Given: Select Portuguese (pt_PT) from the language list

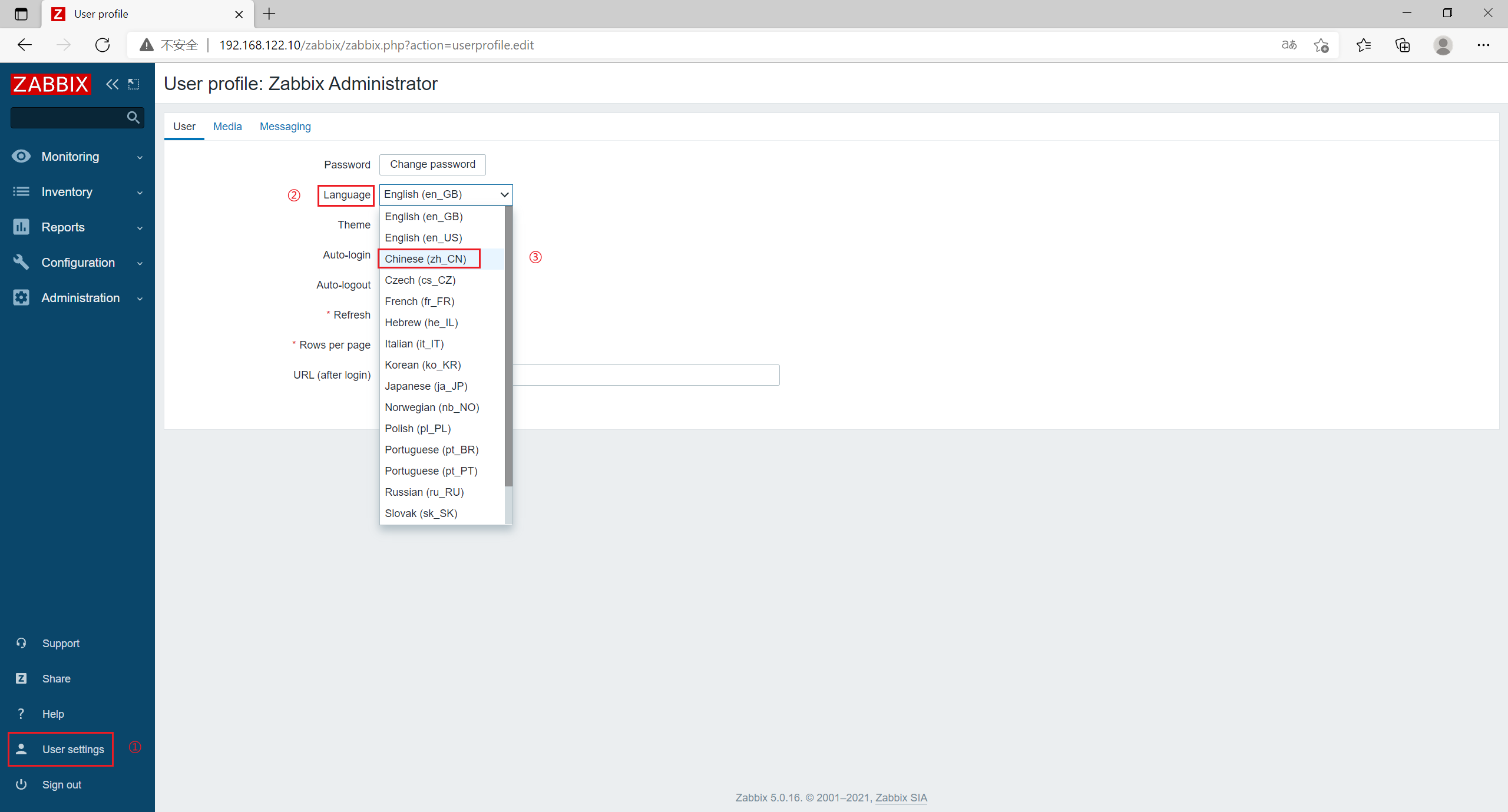Looking at the screenshot, I should tap(442, 471).
